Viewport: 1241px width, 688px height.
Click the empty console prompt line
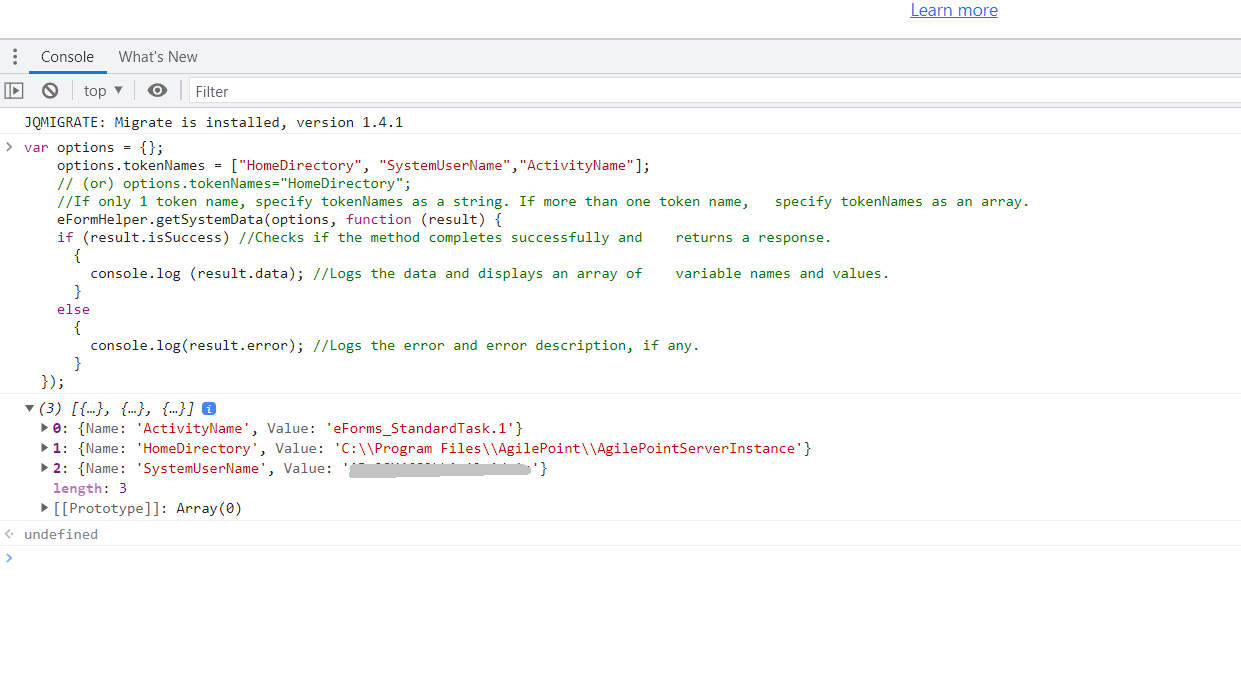[x=600, y=558]
